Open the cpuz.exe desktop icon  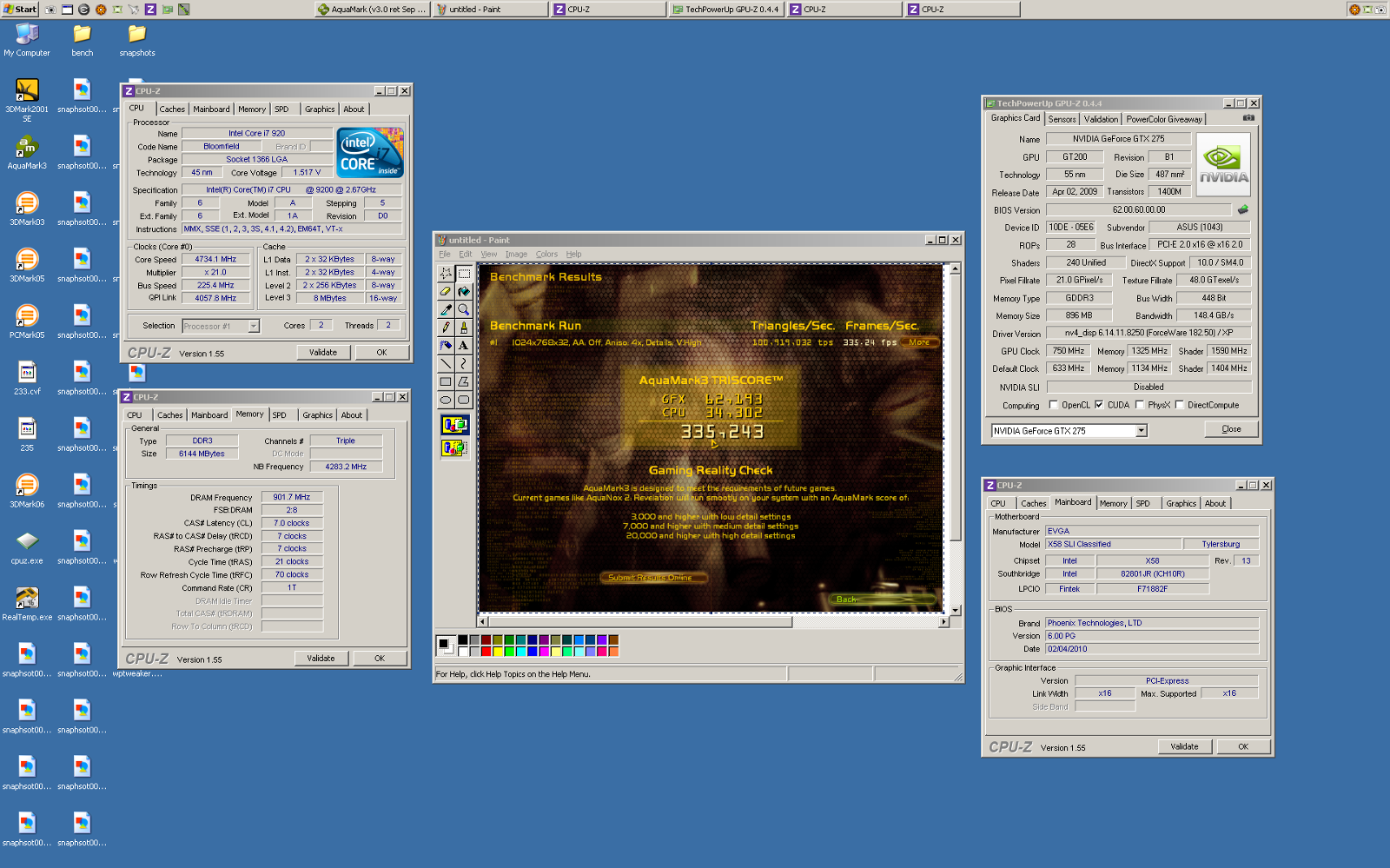(x=27, y=547)
